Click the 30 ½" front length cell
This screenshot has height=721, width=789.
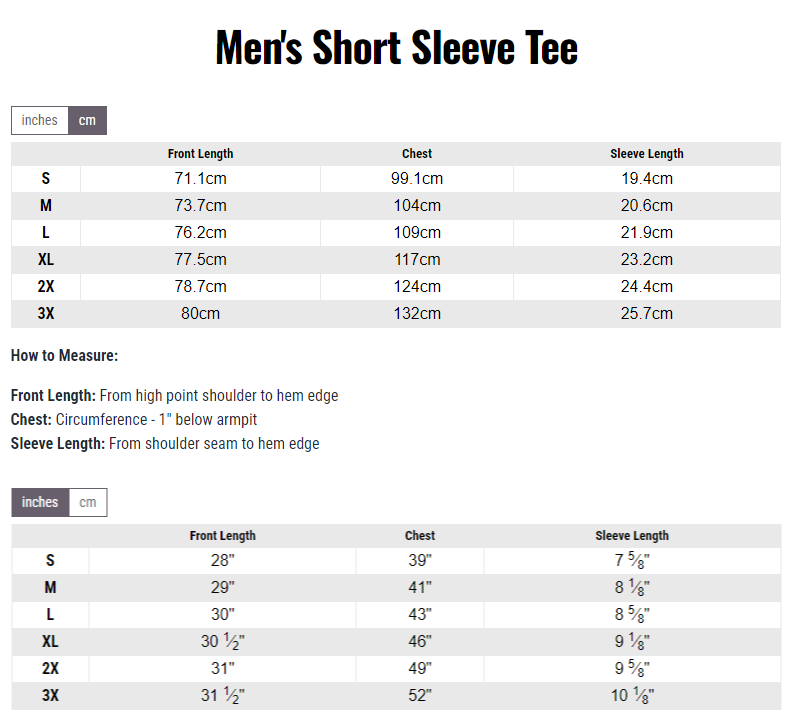[222, 642]
